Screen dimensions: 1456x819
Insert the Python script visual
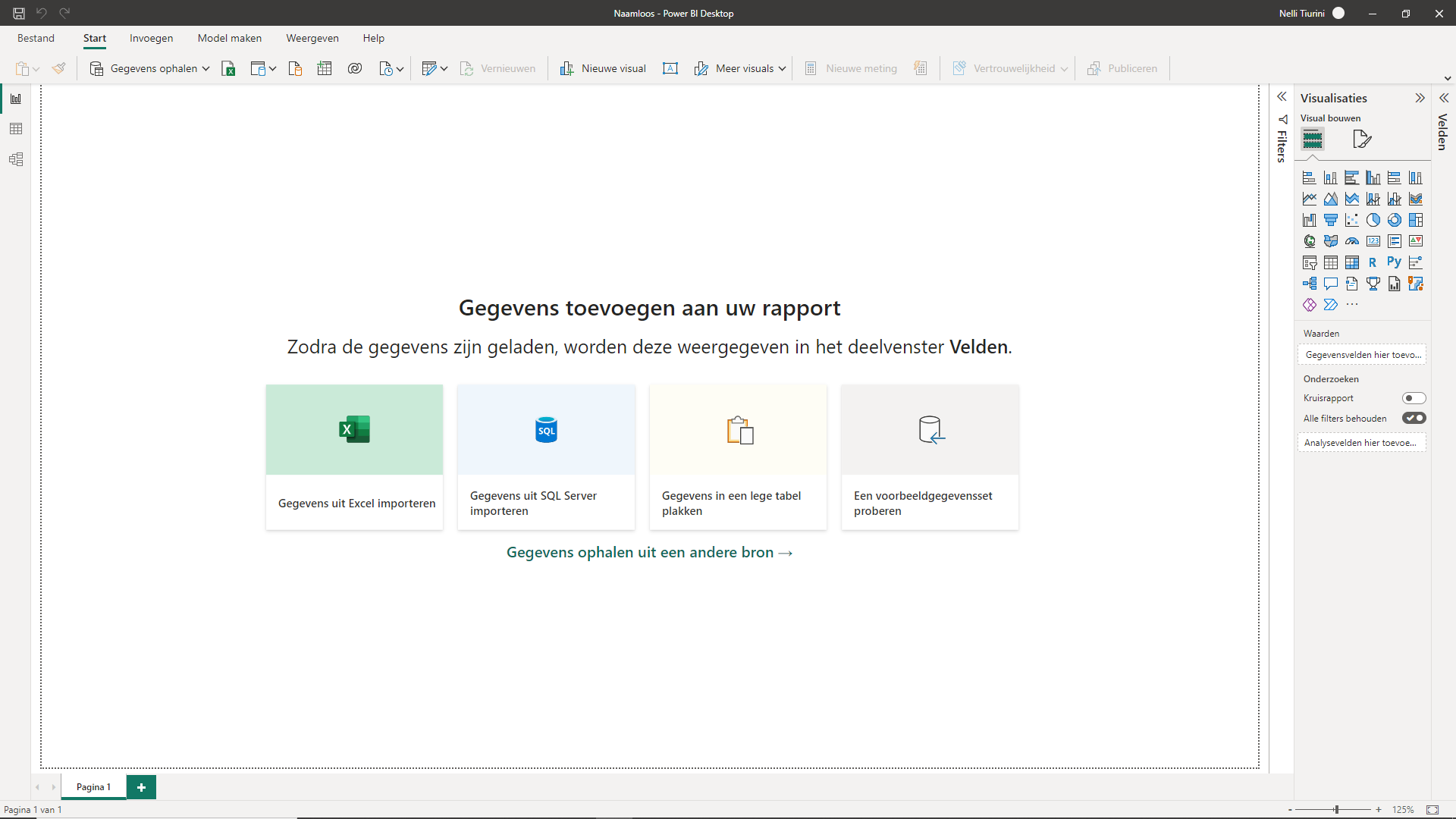click(1395, 262)
